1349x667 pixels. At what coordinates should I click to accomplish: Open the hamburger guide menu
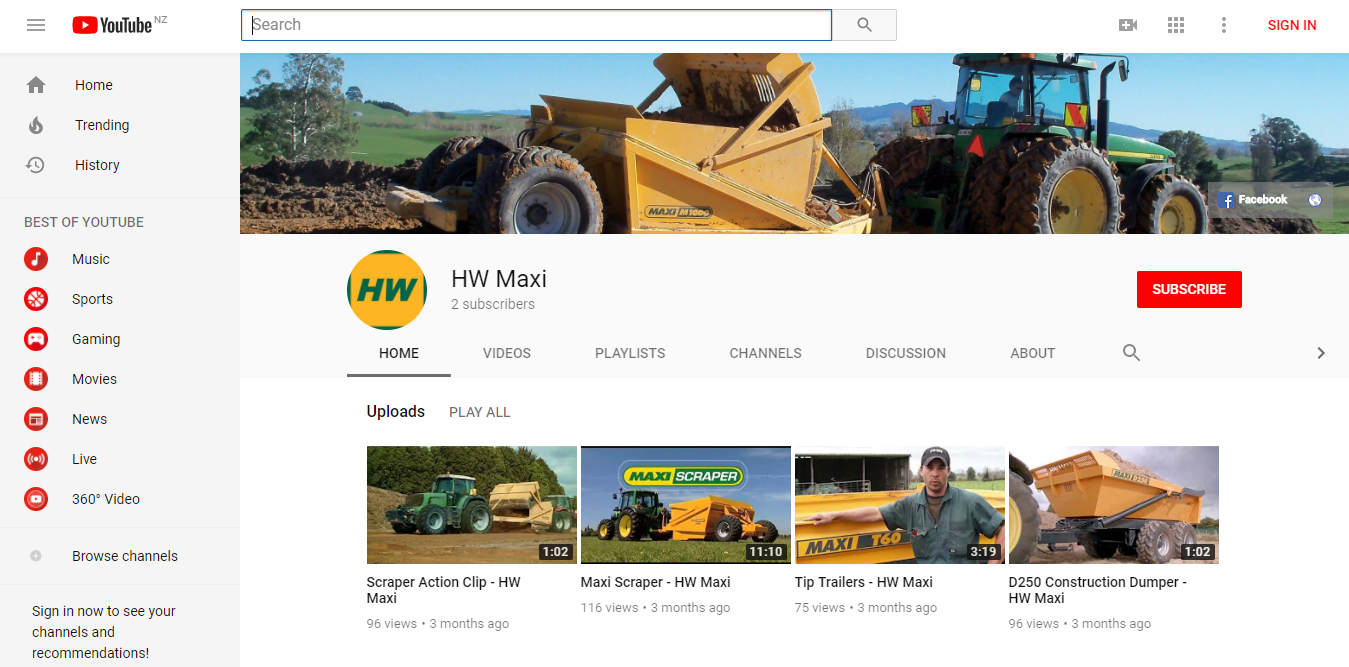click(x=36, y=25)
